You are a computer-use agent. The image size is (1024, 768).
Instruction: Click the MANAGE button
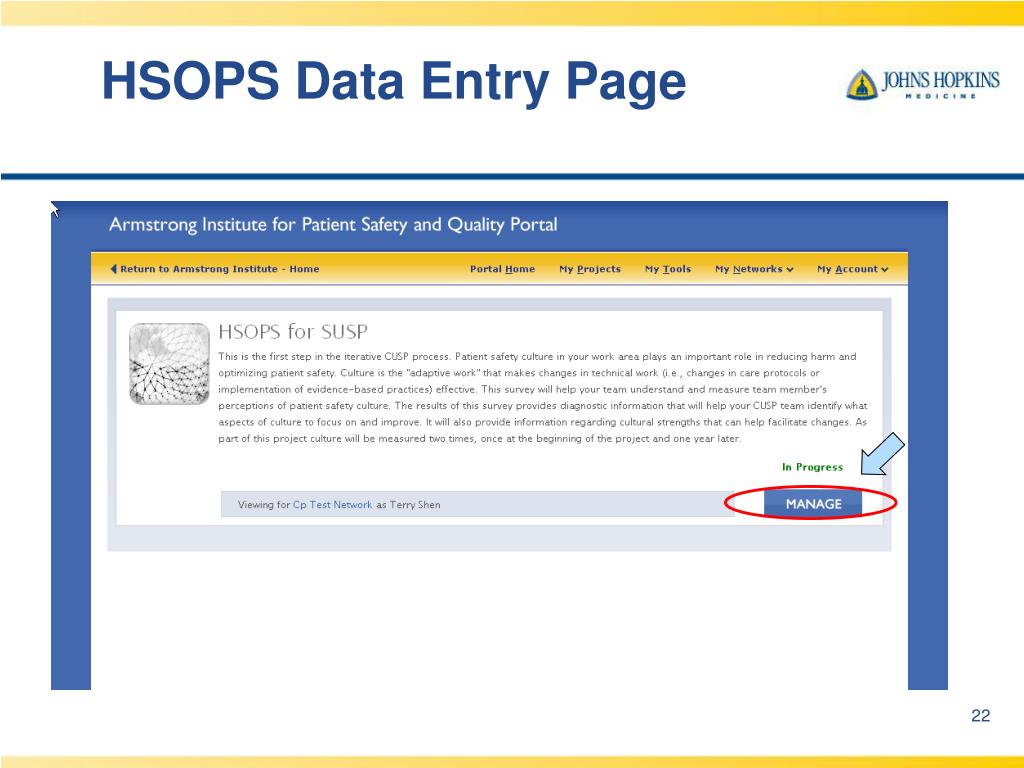click(x=813, y=504)
